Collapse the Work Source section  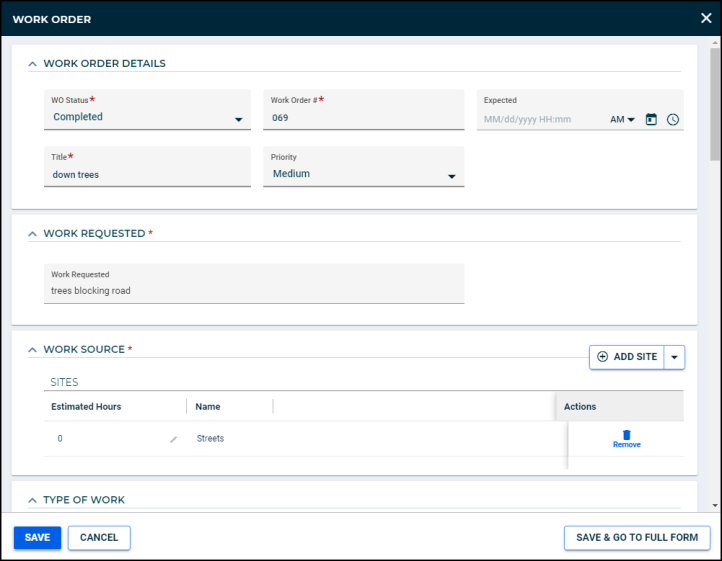32,350
